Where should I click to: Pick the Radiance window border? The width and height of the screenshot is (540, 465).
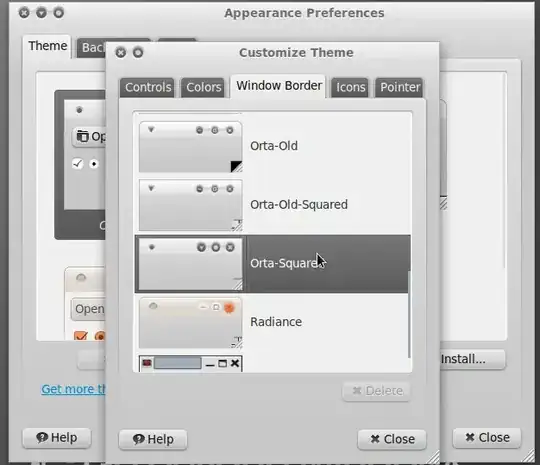point(272,322)
